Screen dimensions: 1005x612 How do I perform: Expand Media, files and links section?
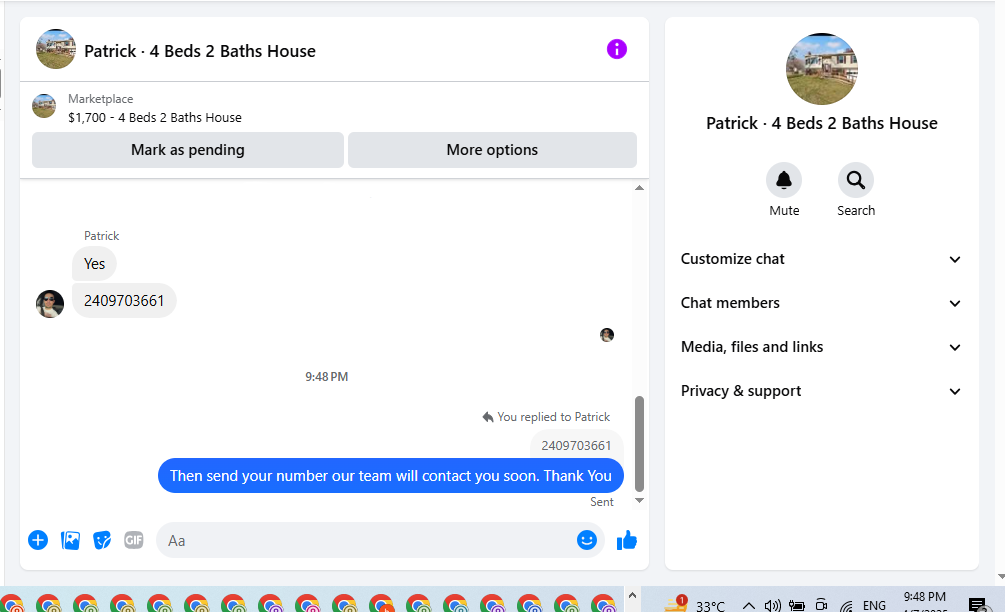[821, 347]
